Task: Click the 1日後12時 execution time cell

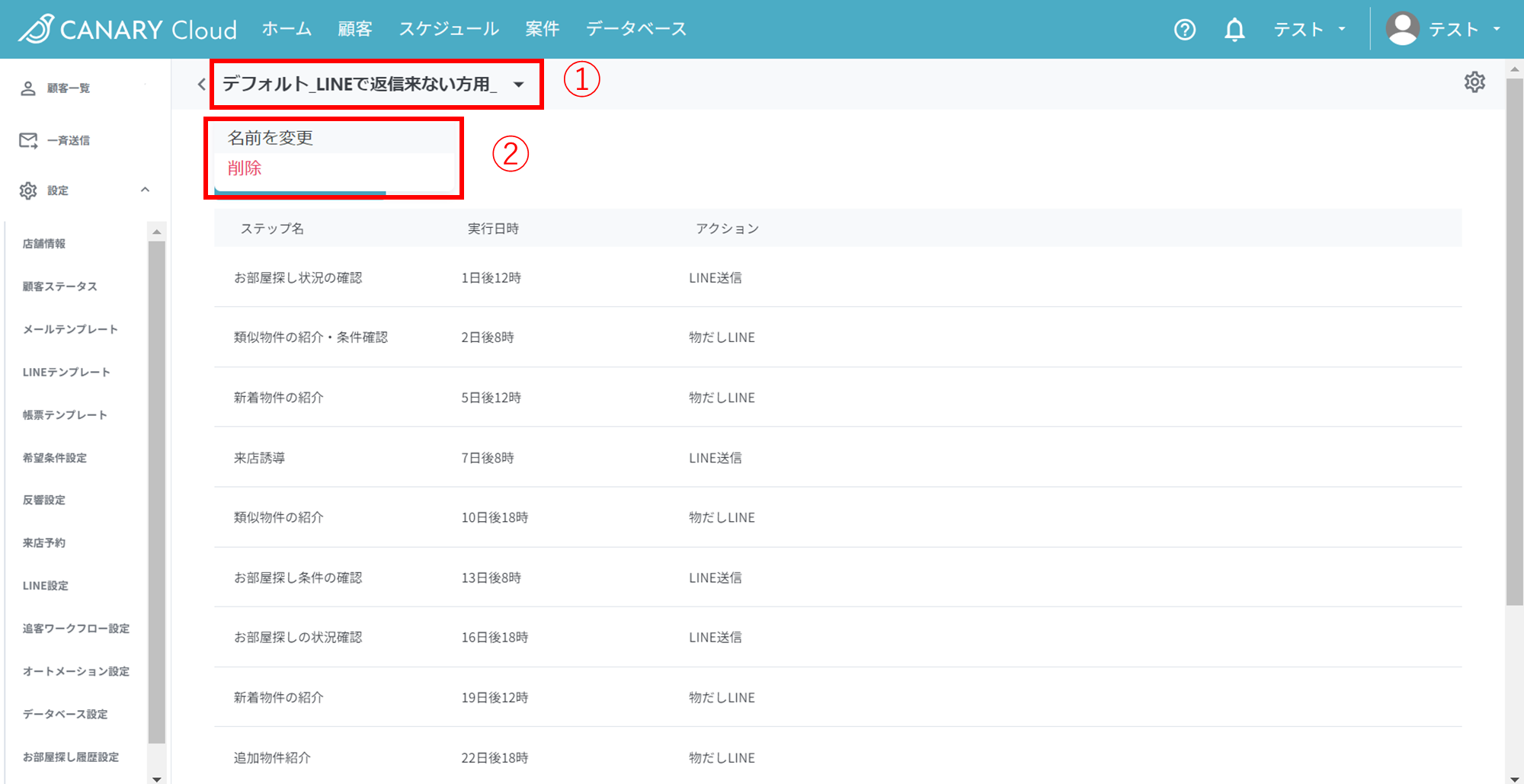Action: pos(491,278)
